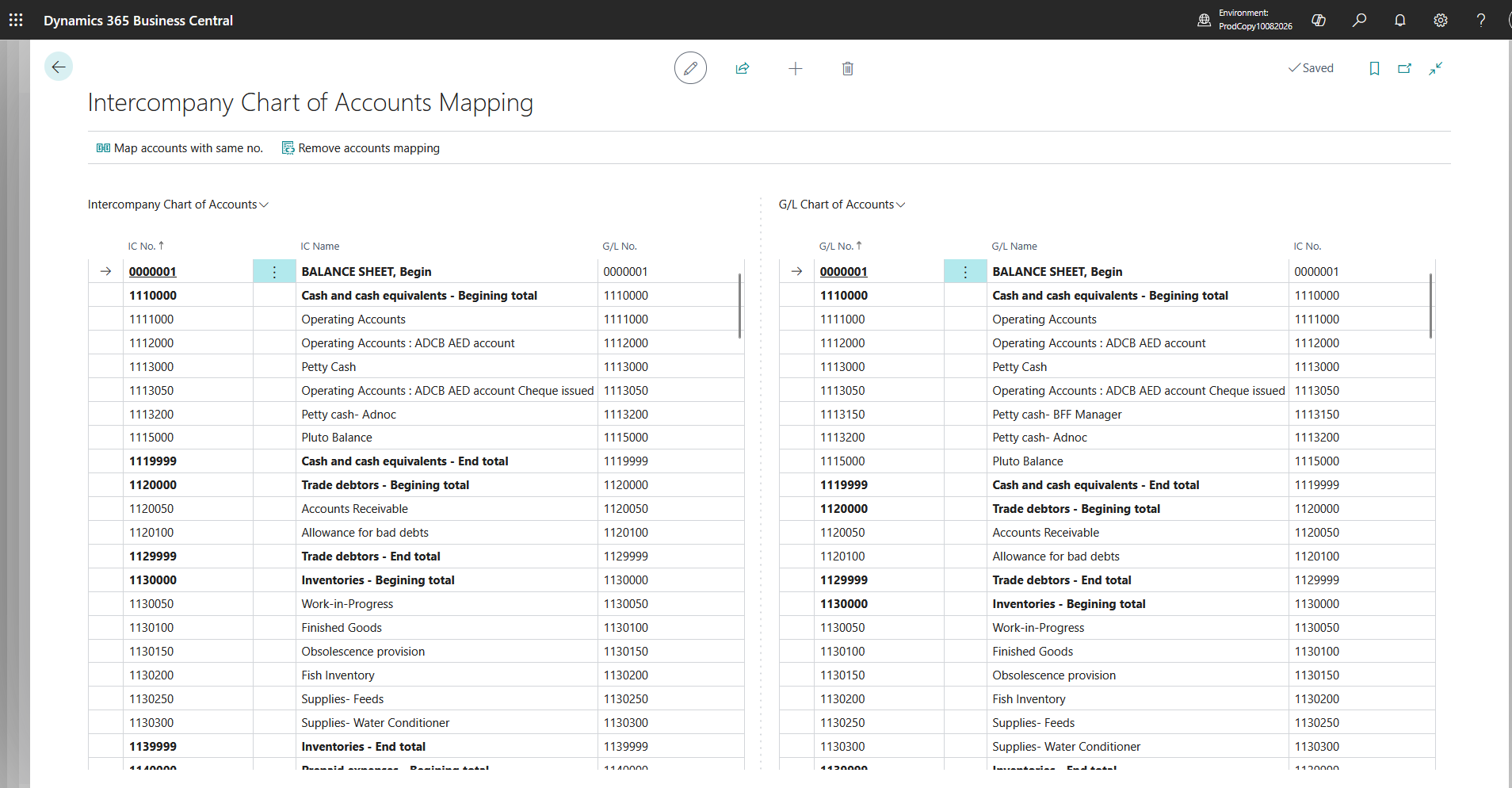This screenshot has width=1512, height=788.
Task: Click G/L Name column header
Action: tap(1014, 246)
